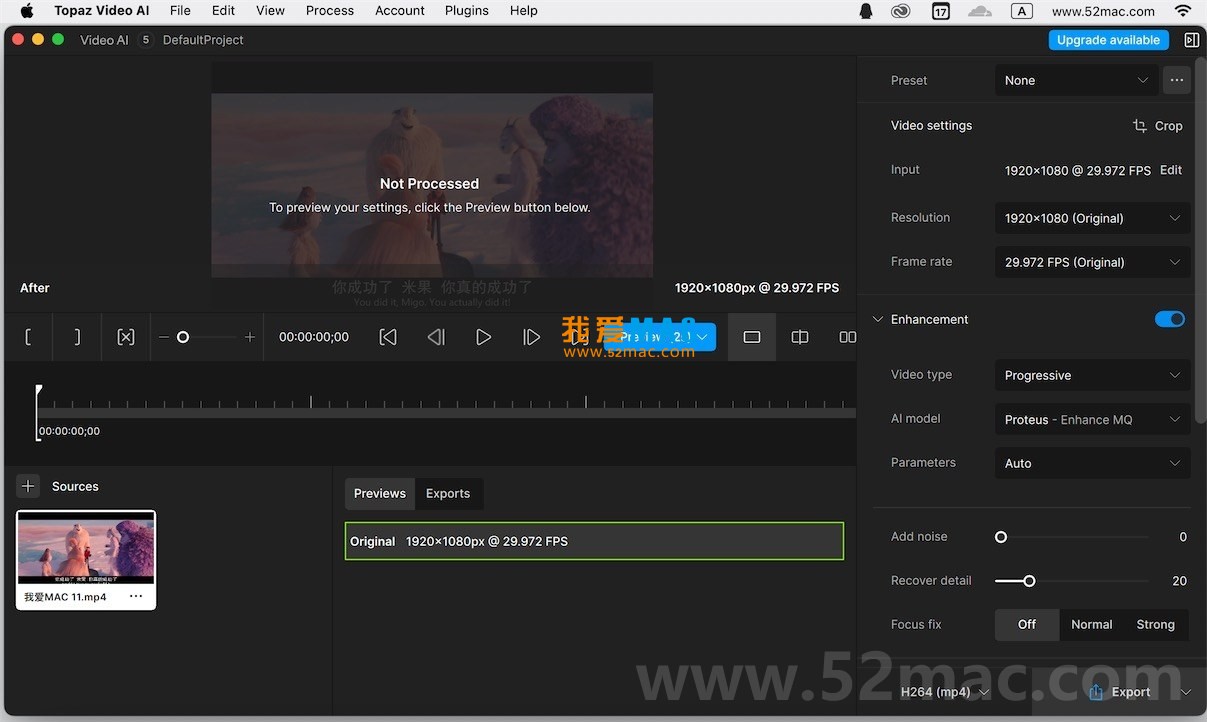Click the timeline timecode 00:00:00;00 field
Image resolution: width=1207 pixels, height=722 pixels.
[314, 337]
